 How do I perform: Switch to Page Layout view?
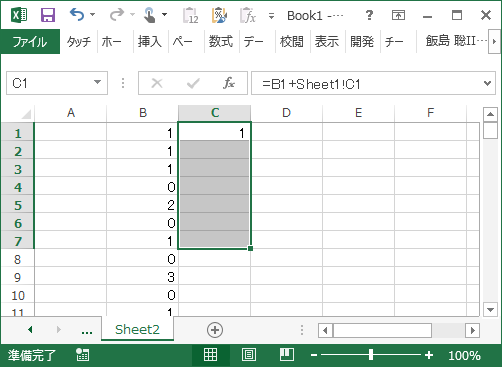click(249, 355)
